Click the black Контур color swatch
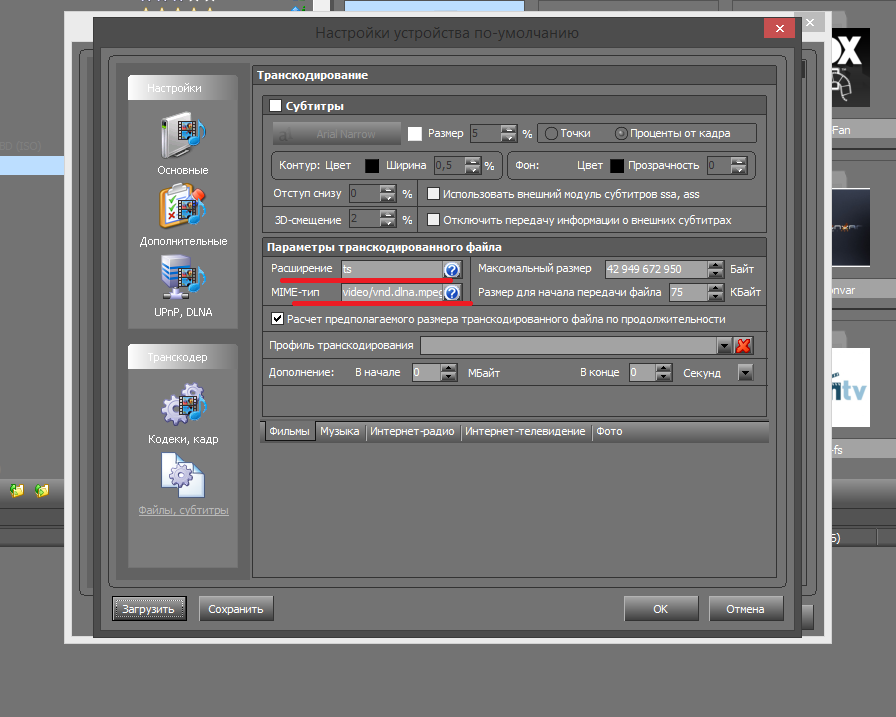Image resolution: width=896 pixels, height=717 pixels. point(371,165)
